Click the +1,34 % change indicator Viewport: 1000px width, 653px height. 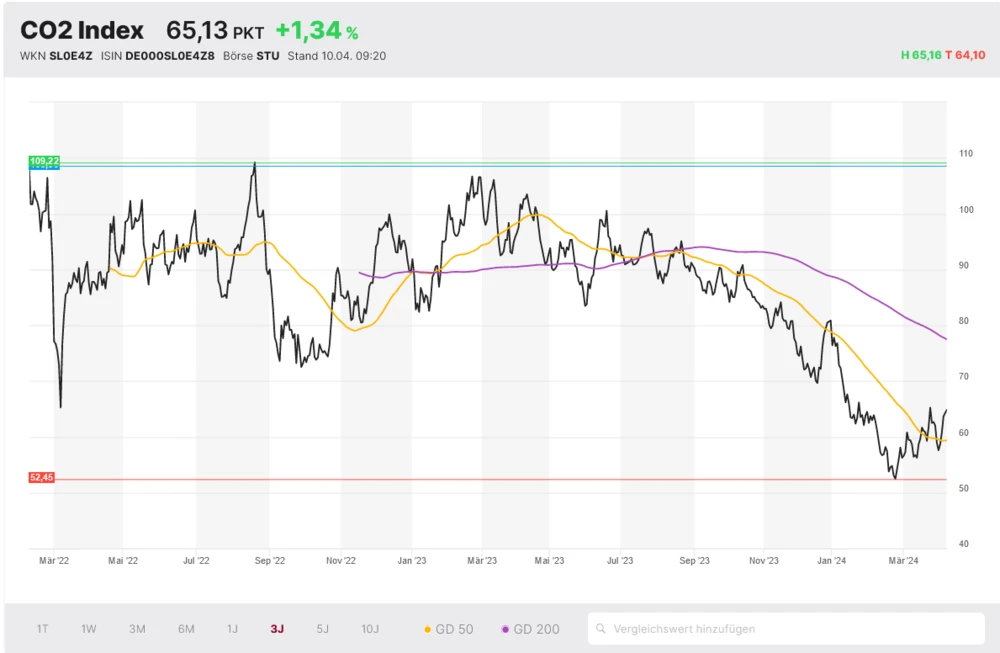(x=316, y=32)
